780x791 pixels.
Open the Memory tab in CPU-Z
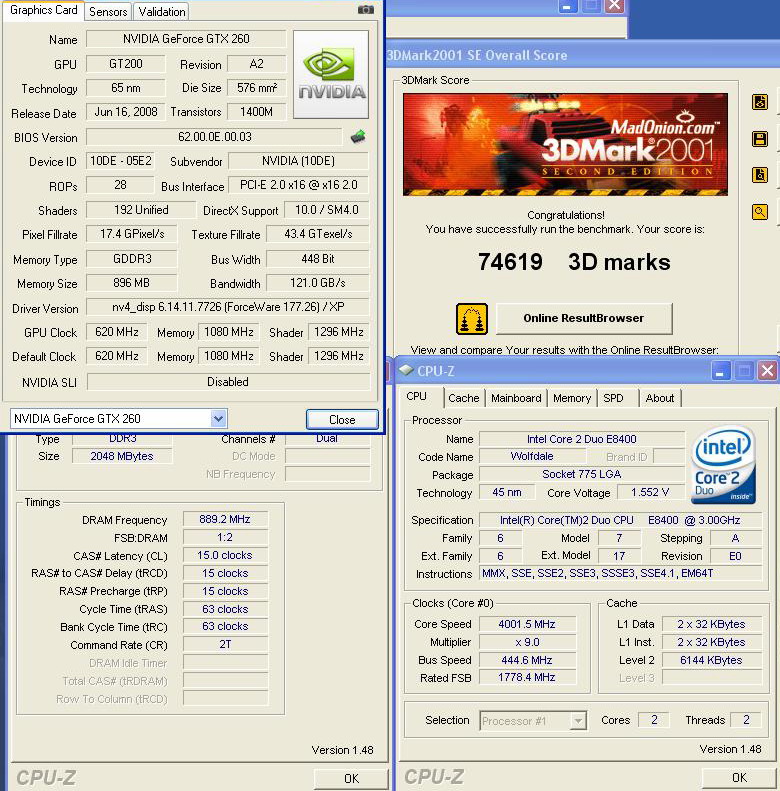tap(572, 398)
